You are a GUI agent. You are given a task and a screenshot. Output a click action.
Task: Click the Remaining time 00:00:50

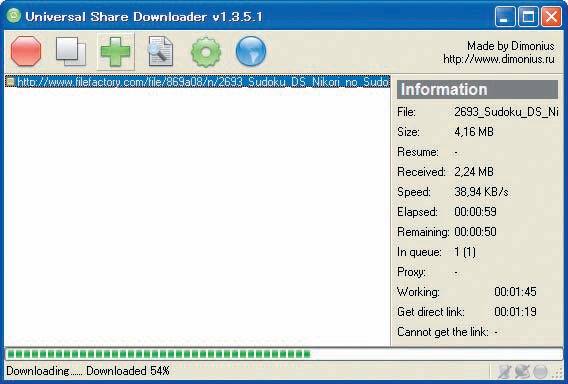(475, 231)
